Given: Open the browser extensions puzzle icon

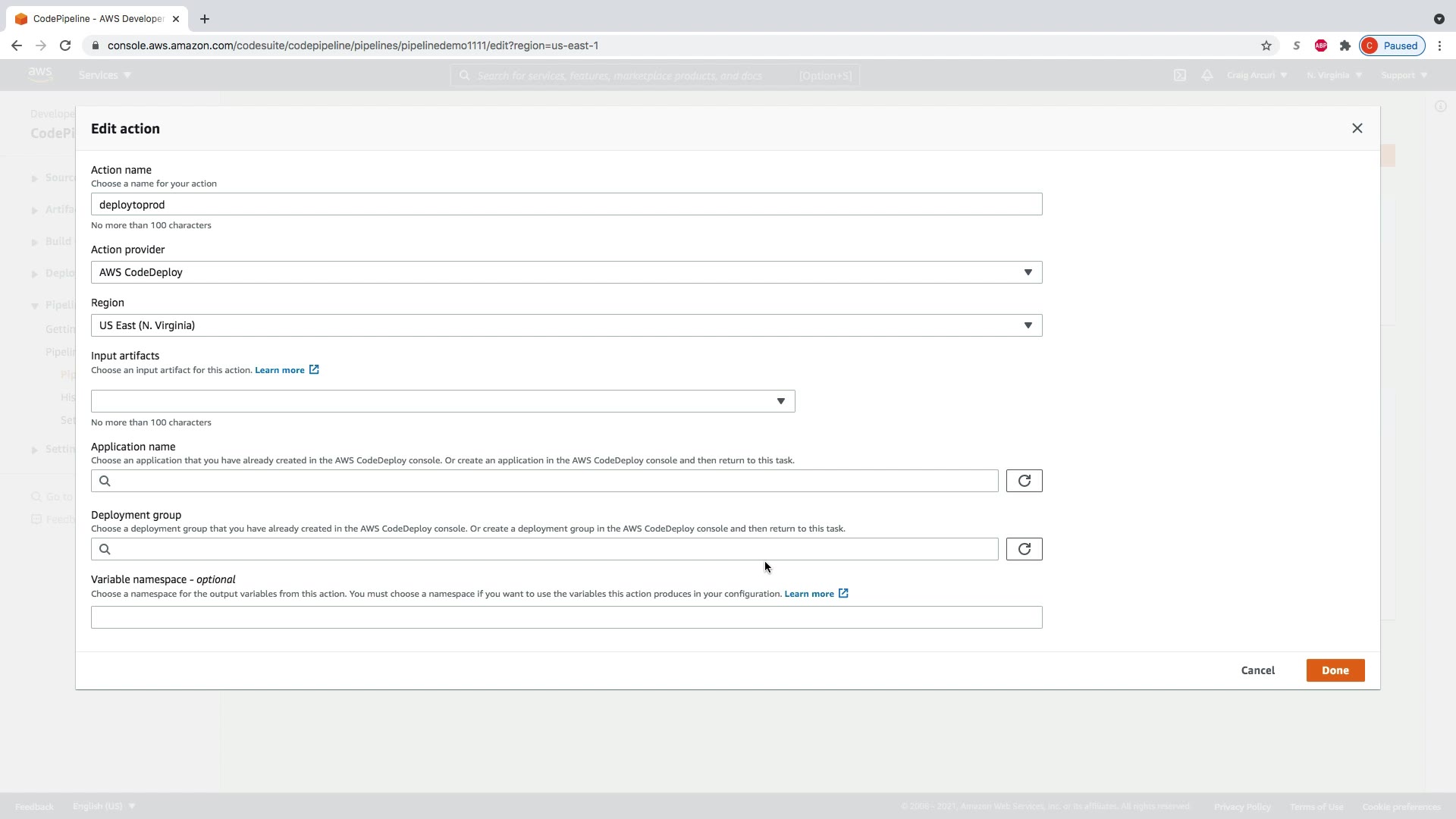Looking at the screenshot, I should [x=1345, y=45].
